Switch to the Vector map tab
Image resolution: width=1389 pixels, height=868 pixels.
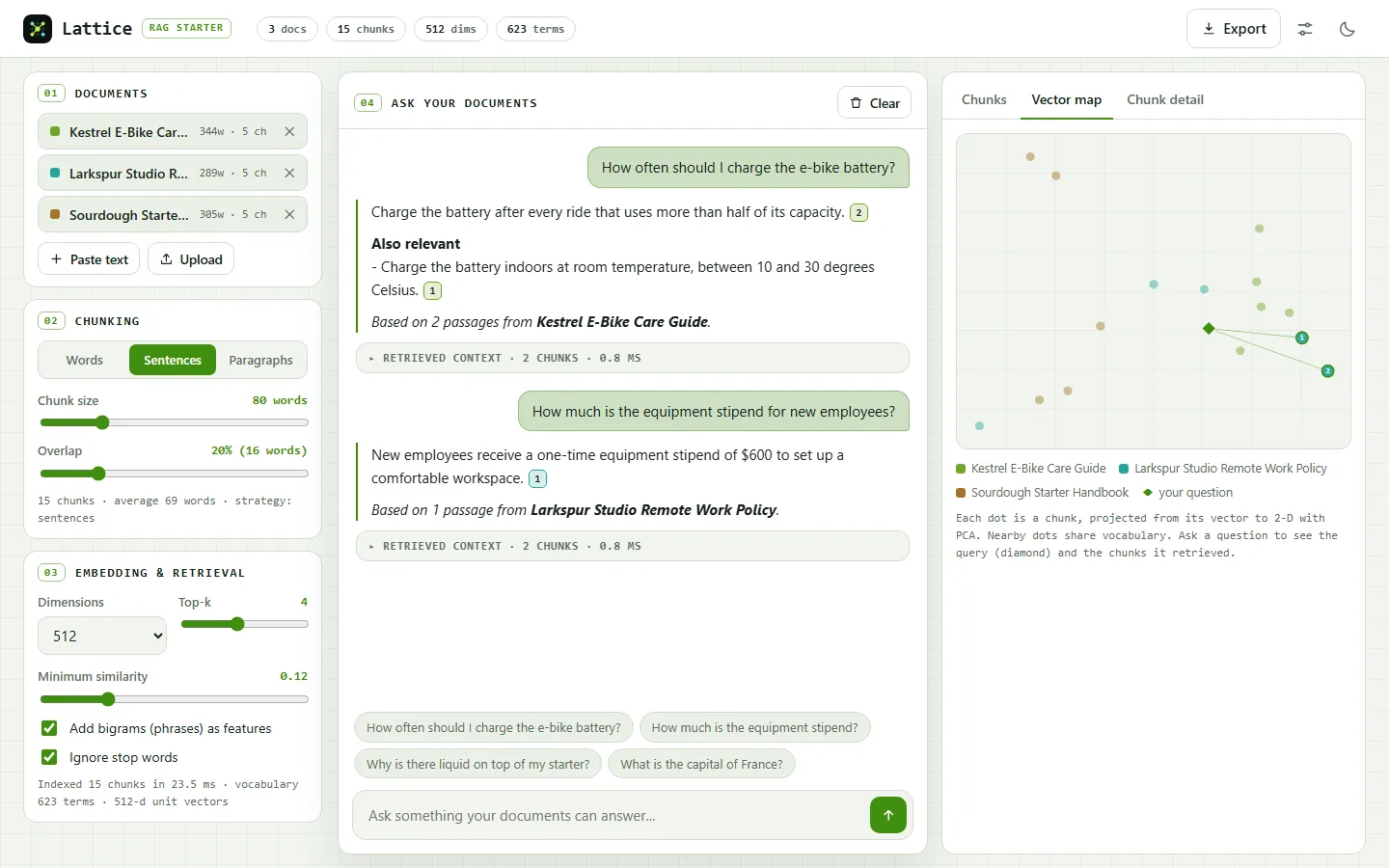pyautogui.click(x=1066, y=99)
